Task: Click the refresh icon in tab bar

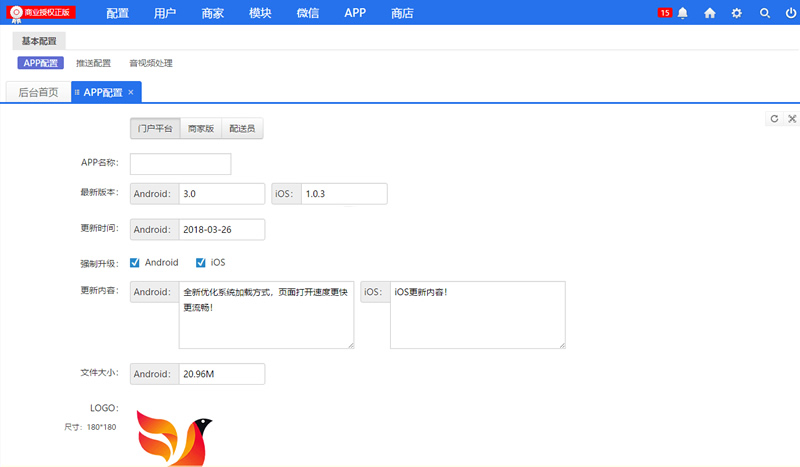Action: [773, 118]
